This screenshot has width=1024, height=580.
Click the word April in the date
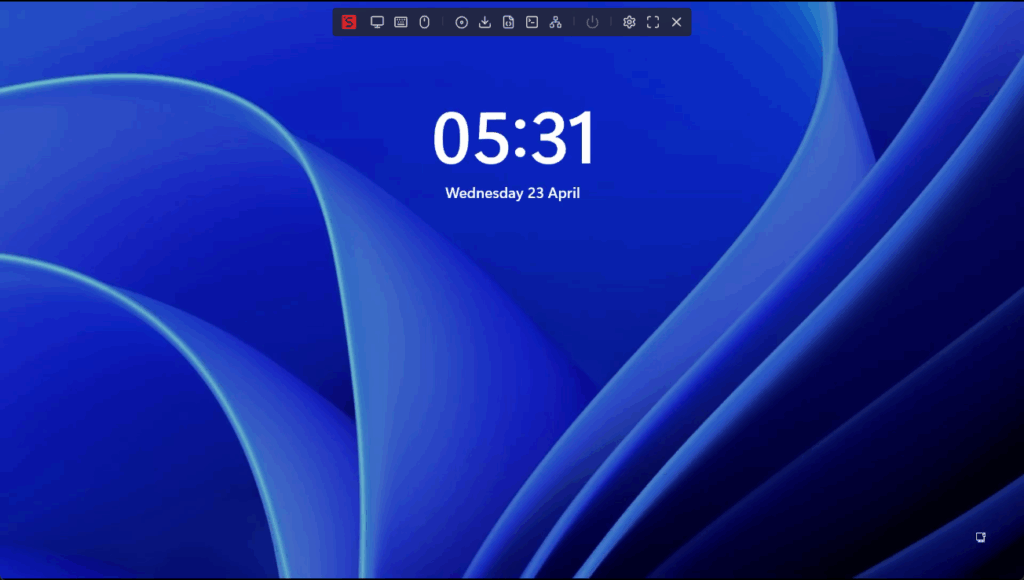point(562,193)
